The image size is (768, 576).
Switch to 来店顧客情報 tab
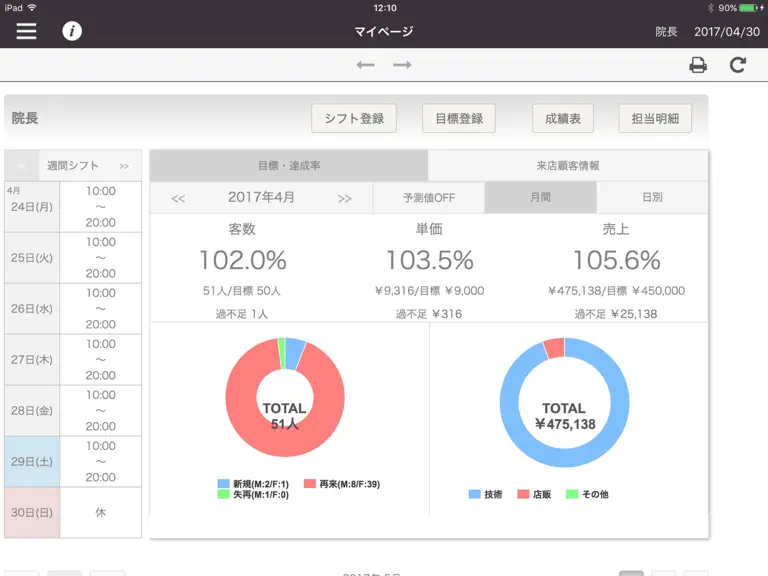[568, 166]
